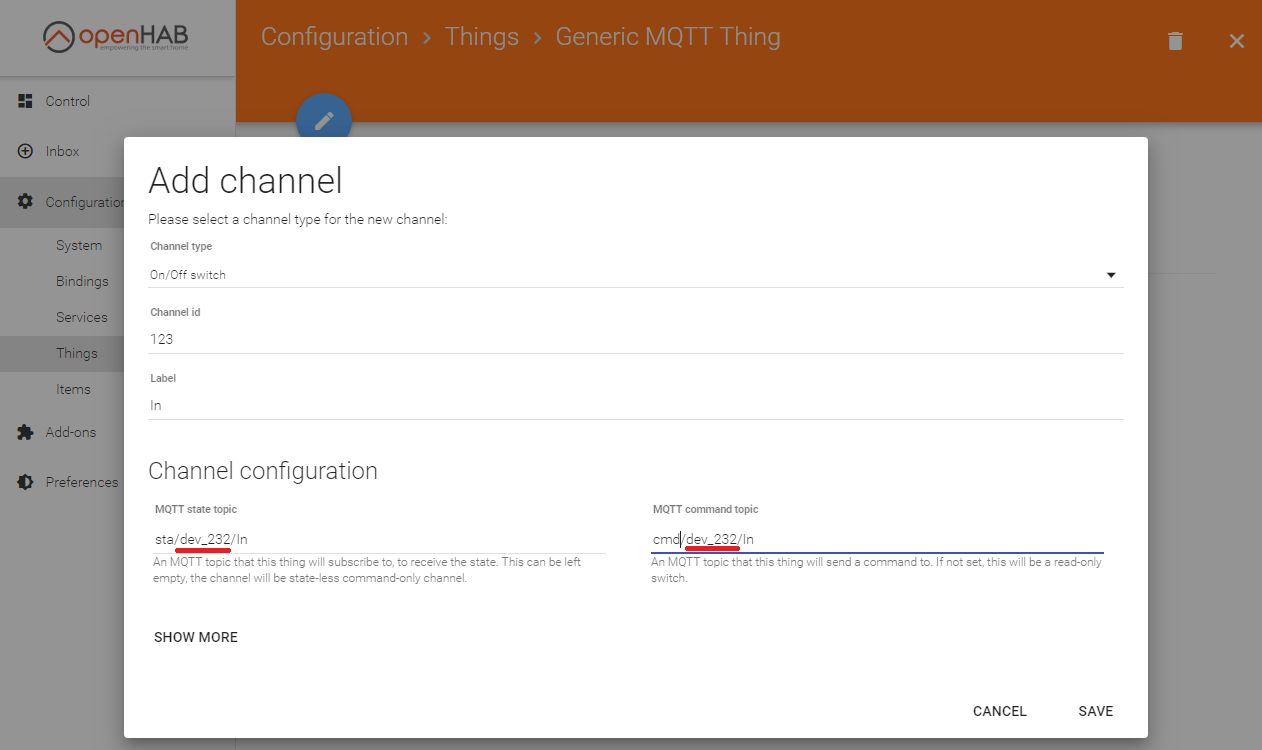Navigate using the Things breadcrumb link
Screen dimensions: 1262x750
tap(482, 36)
